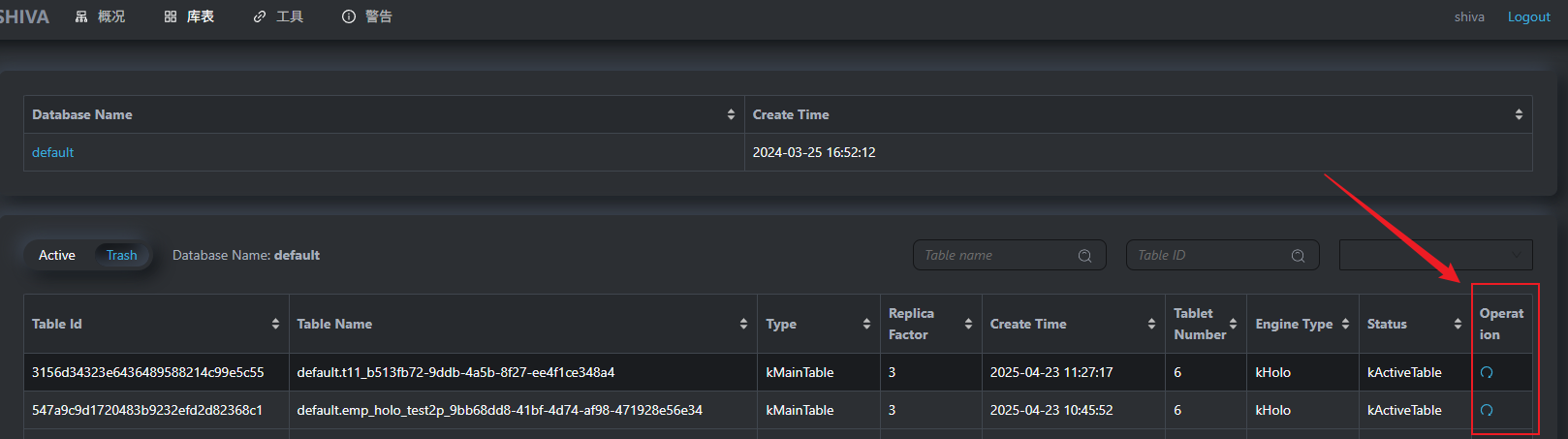Viewport: 1568px width, 439px height.
Task: Open the default database link
Action: pyautogui.click(x=52, y=152)
